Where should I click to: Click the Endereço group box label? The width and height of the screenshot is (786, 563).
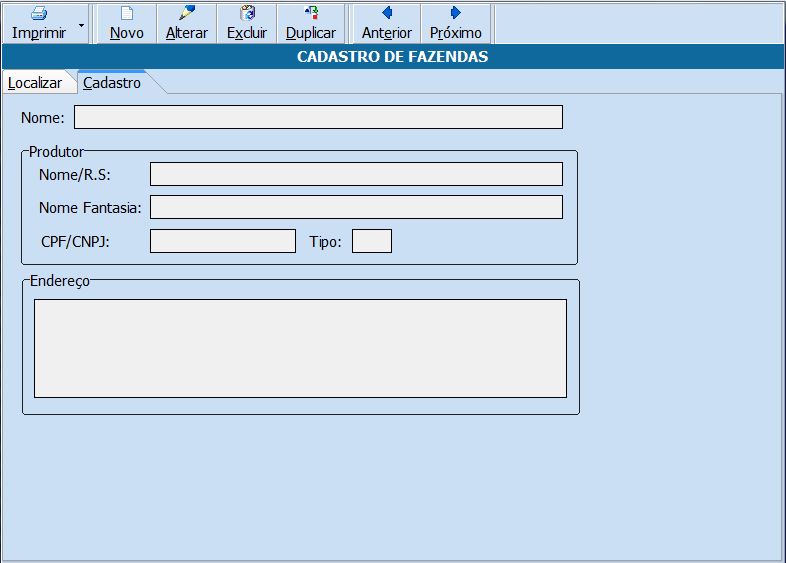pyautogui.click(x=59, y=281)
